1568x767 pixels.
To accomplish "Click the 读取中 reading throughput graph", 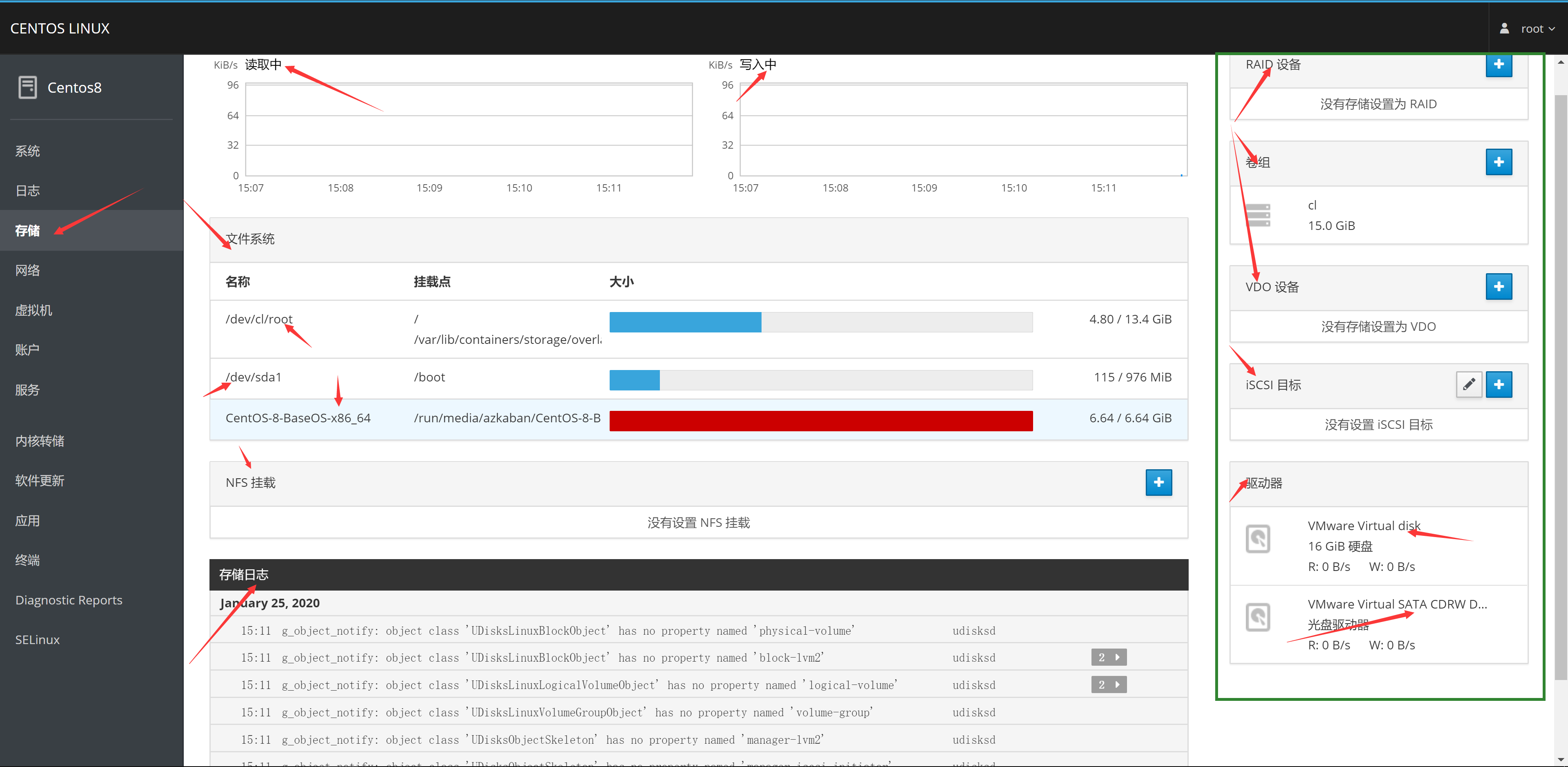I will tap(469, 129).
